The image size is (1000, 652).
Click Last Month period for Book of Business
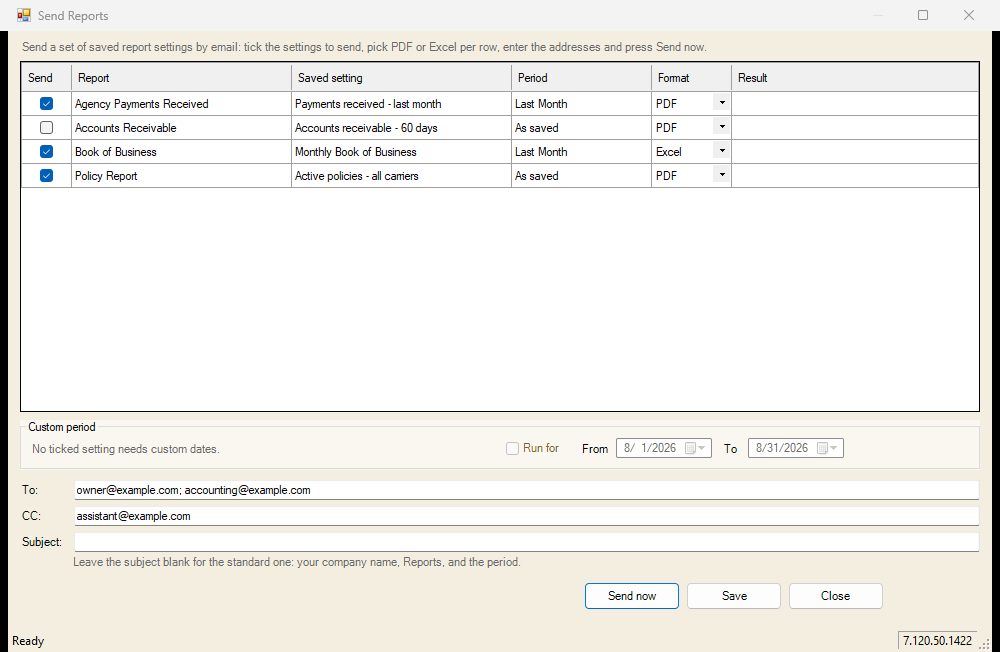(x=582, y=152)
